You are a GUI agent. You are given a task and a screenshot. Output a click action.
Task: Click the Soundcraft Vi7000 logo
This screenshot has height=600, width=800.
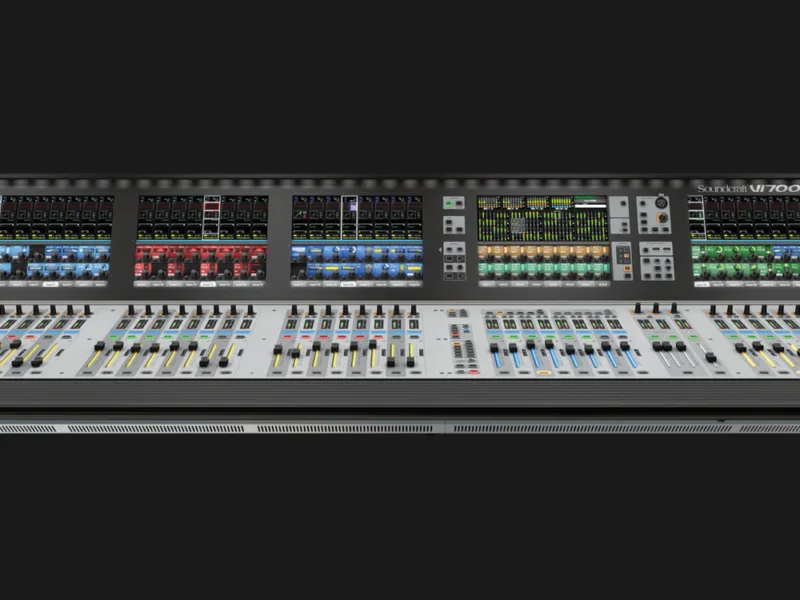[x=748, y=189]
